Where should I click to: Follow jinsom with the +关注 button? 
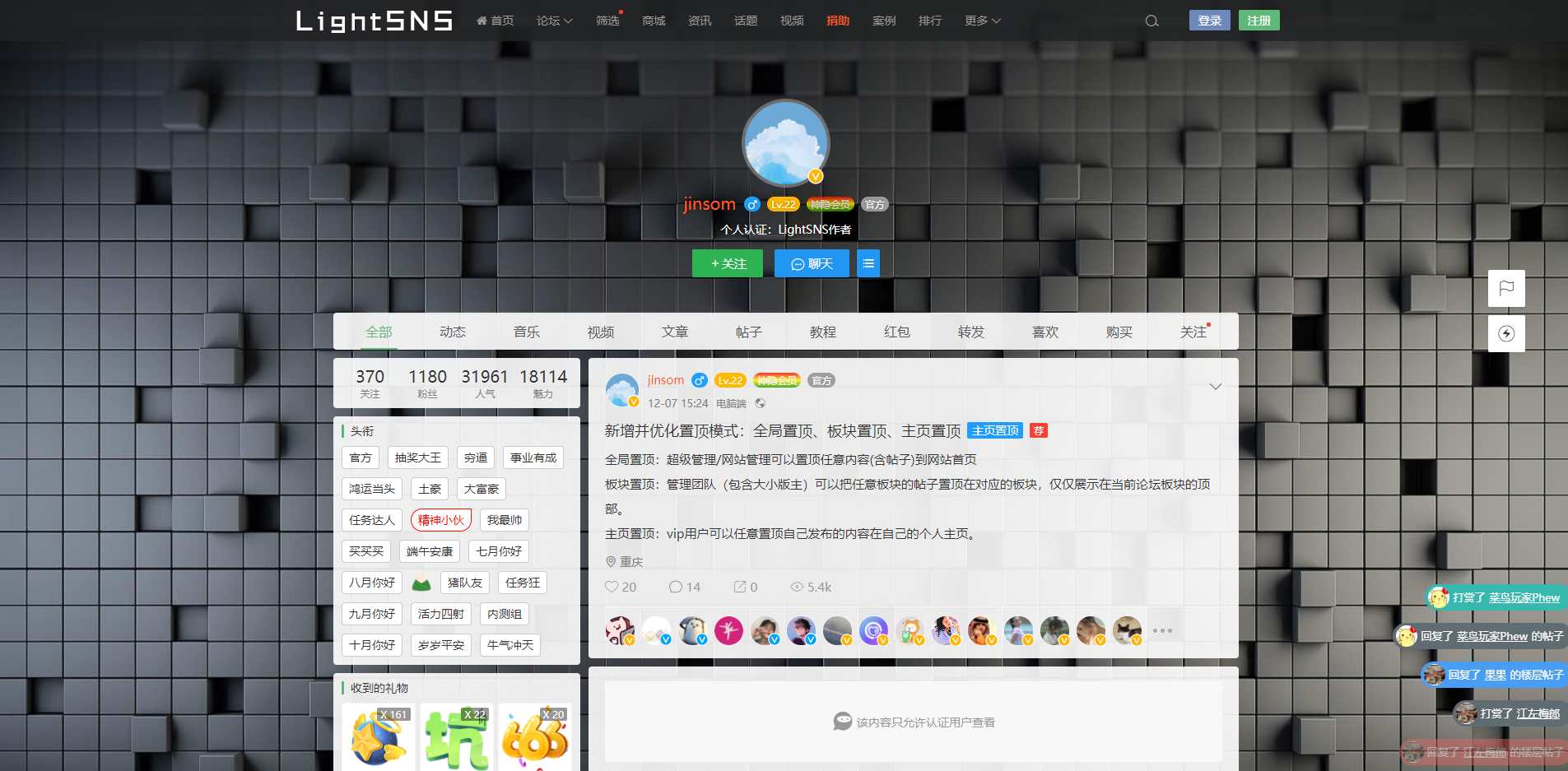[x=727, y=263]
